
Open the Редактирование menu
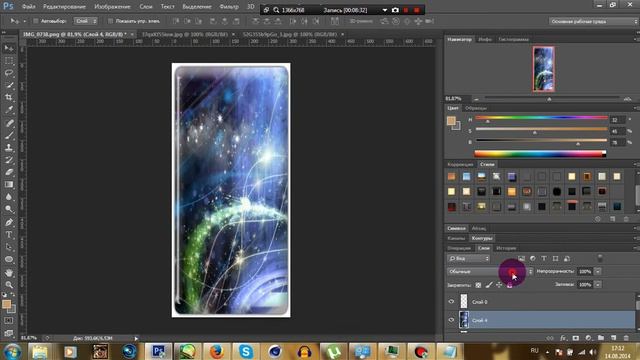tap(64, 7)
